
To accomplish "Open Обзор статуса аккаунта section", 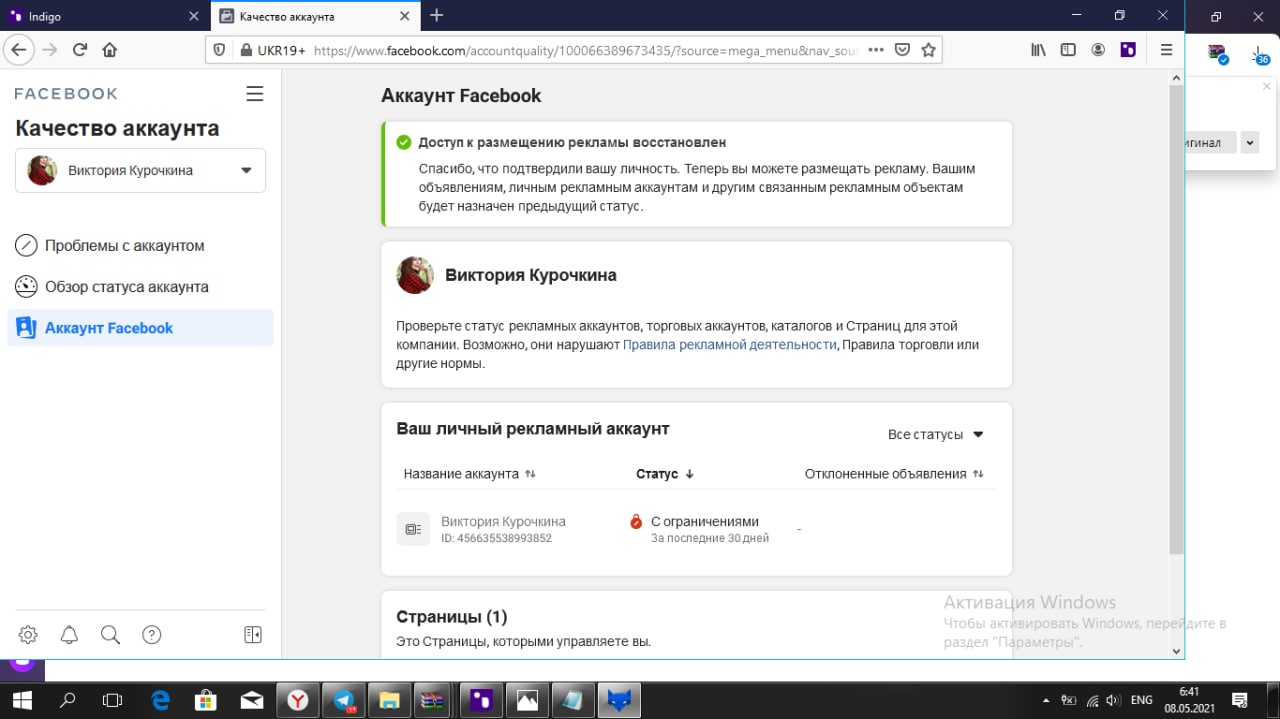I will pos(127,286).
